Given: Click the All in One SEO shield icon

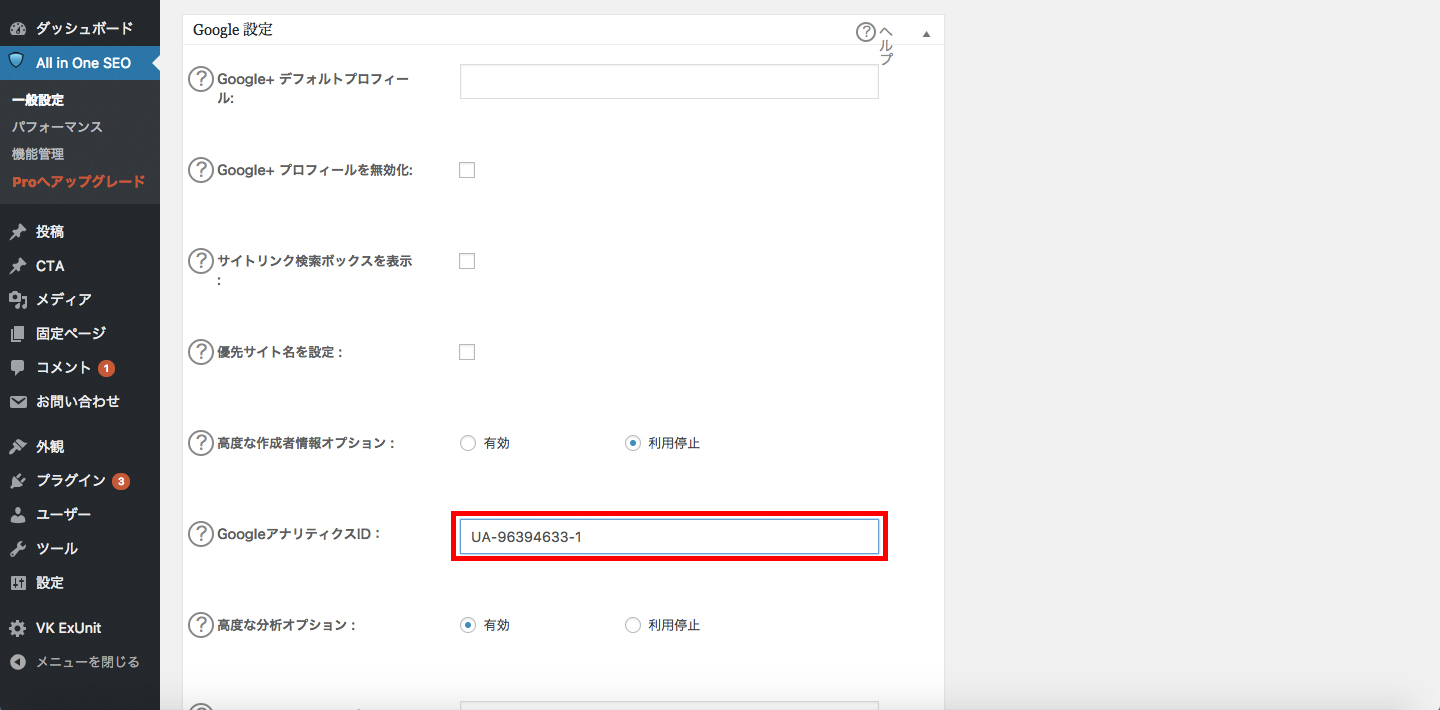Looking at the screenshot, I should click(x=17, y=62).
